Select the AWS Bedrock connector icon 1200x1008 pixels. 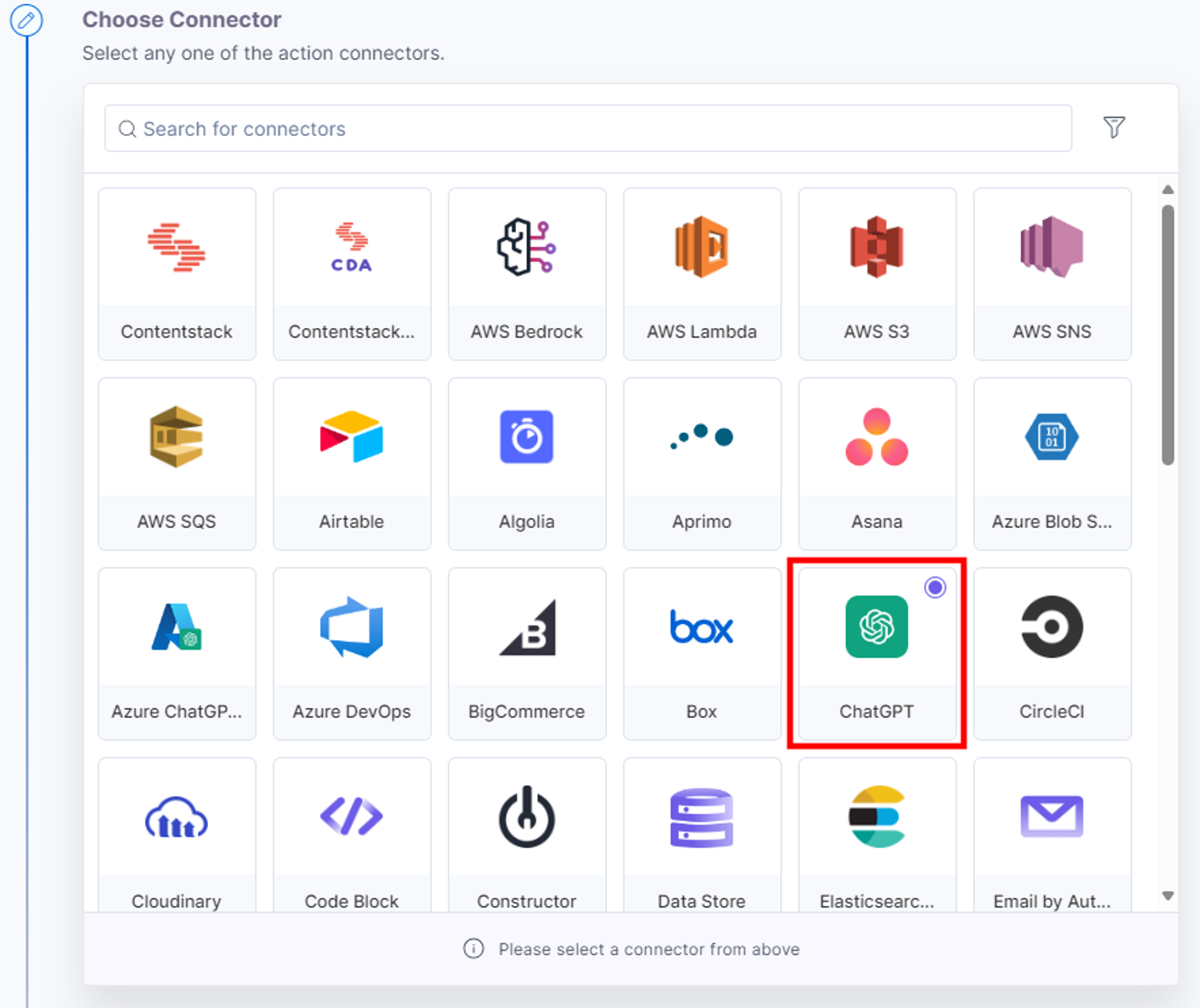coord(526,247)
